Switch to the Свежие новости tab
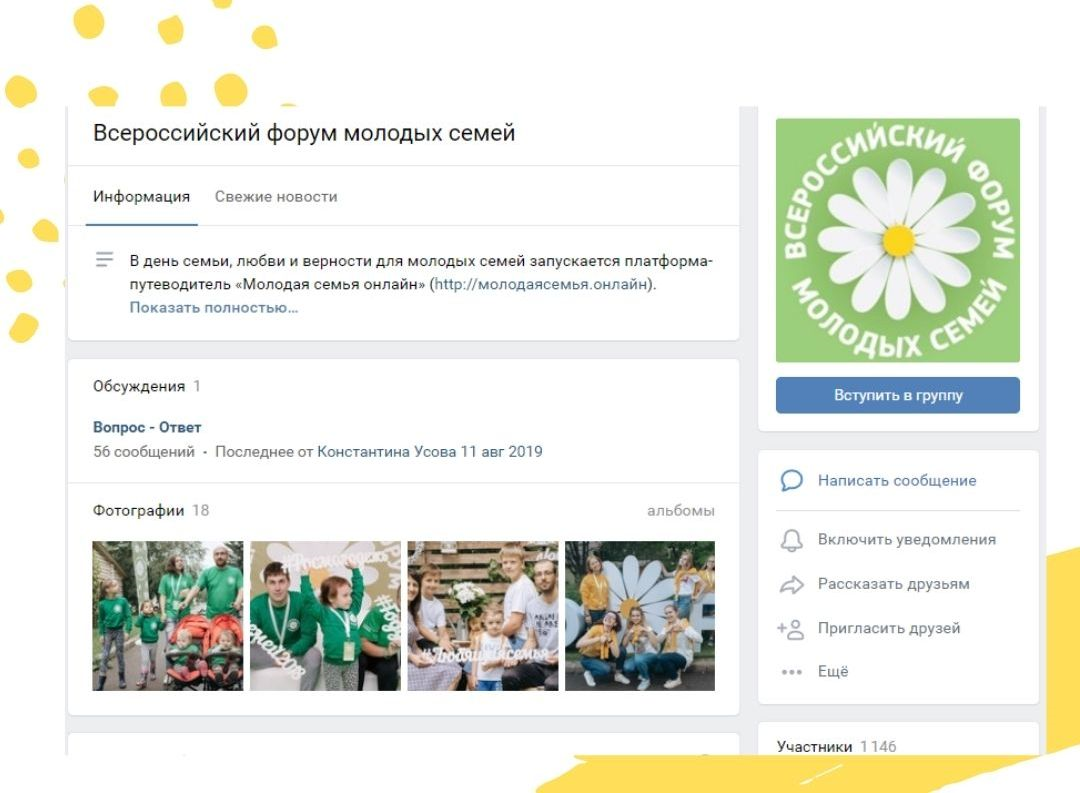The image size is (1080, 793). tap(276, 196)
